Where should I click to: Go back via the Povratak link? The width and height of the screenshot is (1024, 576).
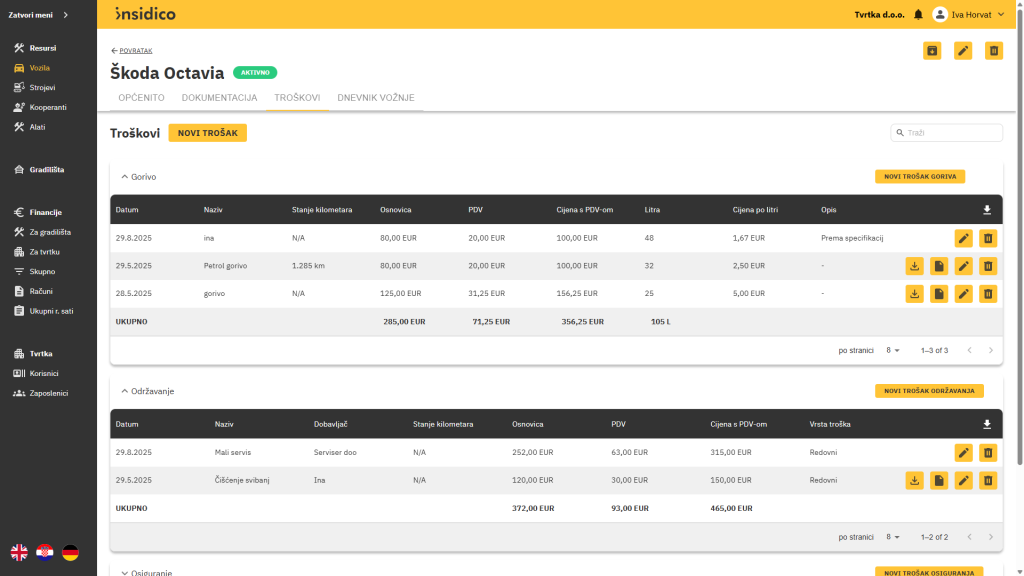click(131, 50)
